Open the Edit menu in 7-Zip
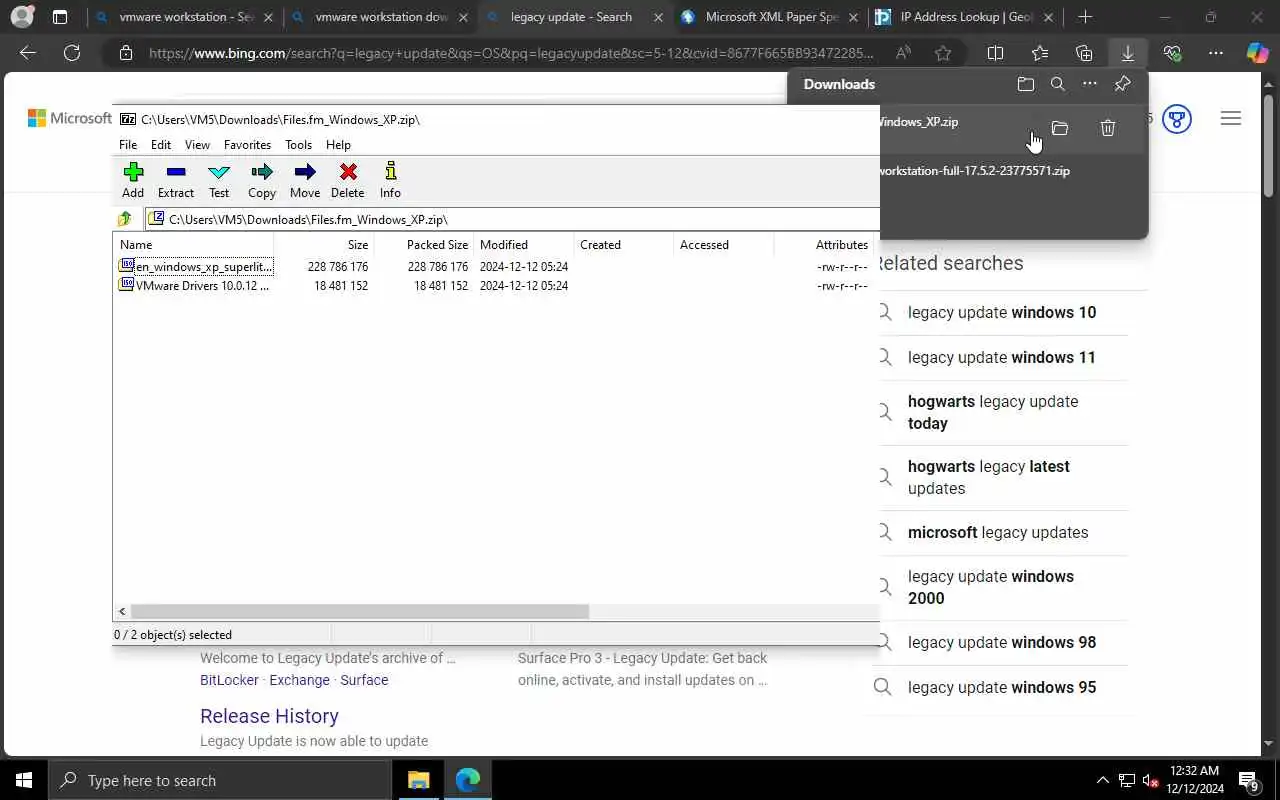The image size is (1280, 800). (x=161, y=145)
